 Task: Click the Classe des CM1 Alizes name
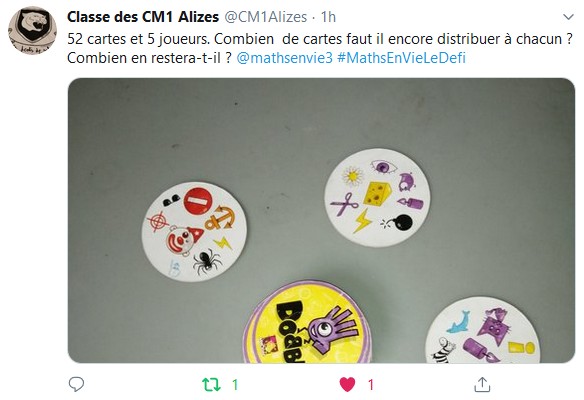tap(143, 17)
